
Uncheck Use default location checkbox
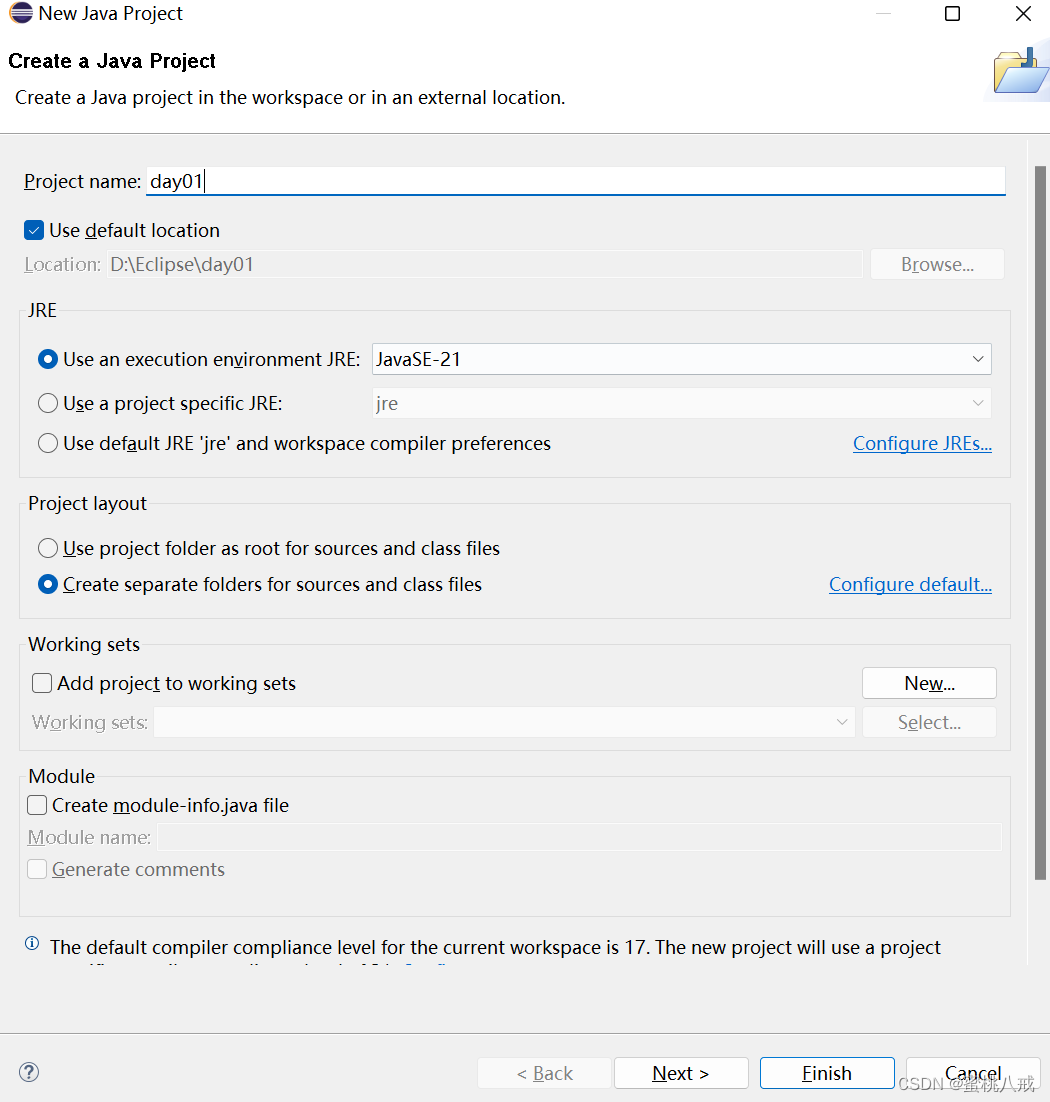click(34, 230)
